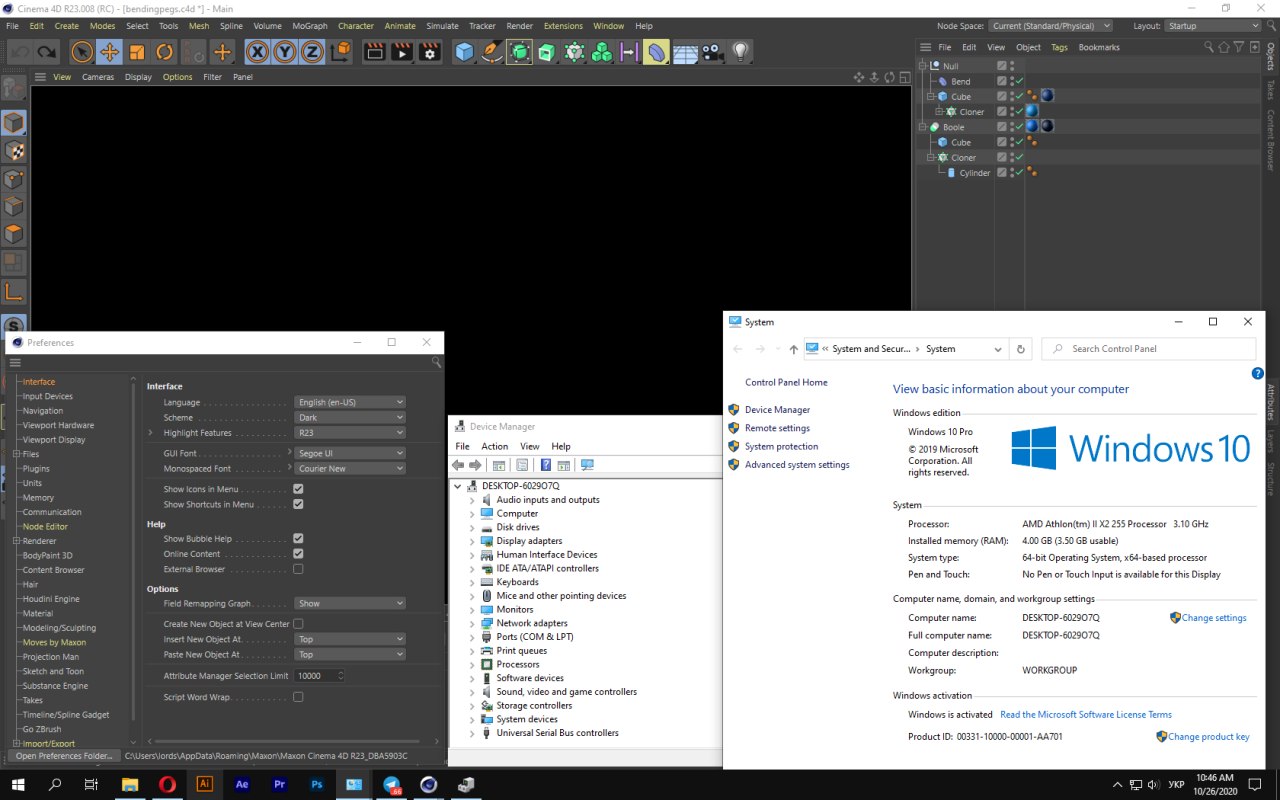Select the Scale tool
Viewport: 1280px width, 800px height.
[137, 52]
